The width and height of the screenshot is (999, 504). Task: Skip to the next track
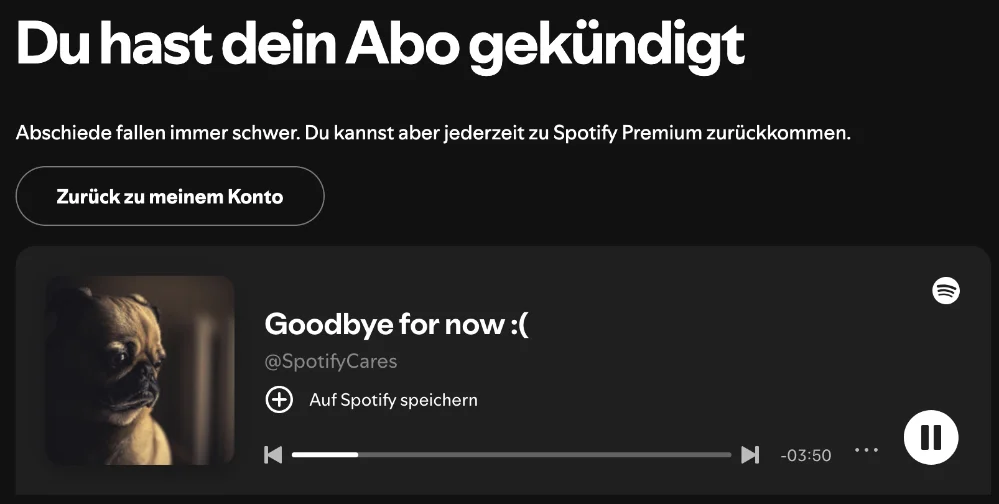pos(750,455)
